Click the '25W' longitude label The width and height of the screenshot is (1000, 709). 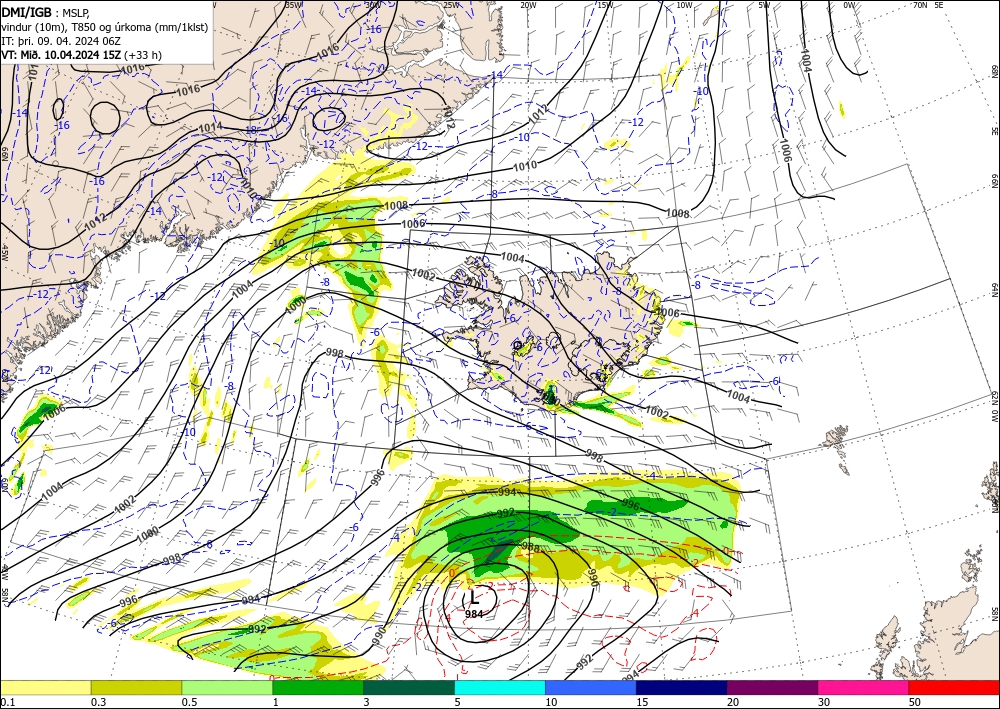point(451,5)
